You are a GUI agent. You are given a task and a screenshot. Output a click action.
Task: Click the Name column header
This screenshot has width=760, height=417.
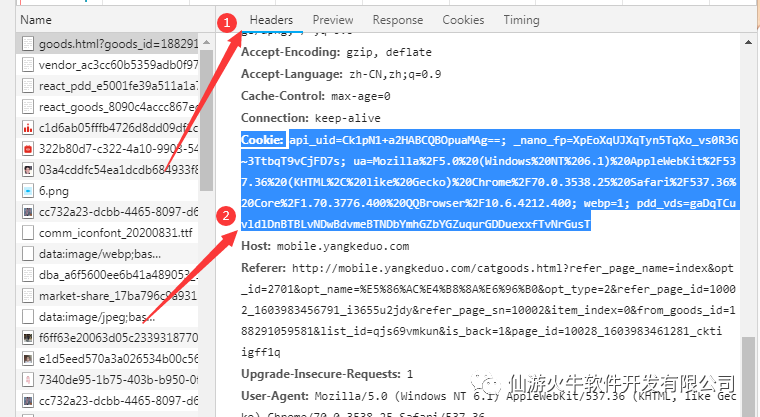click(36, 20)
